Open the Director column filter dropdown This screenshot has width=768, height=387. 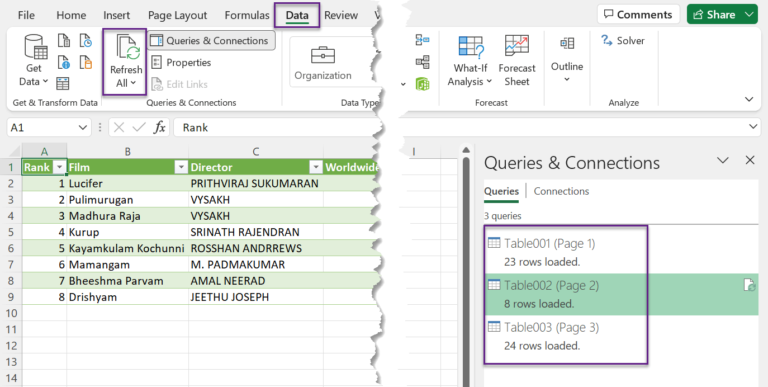(315, 168)
